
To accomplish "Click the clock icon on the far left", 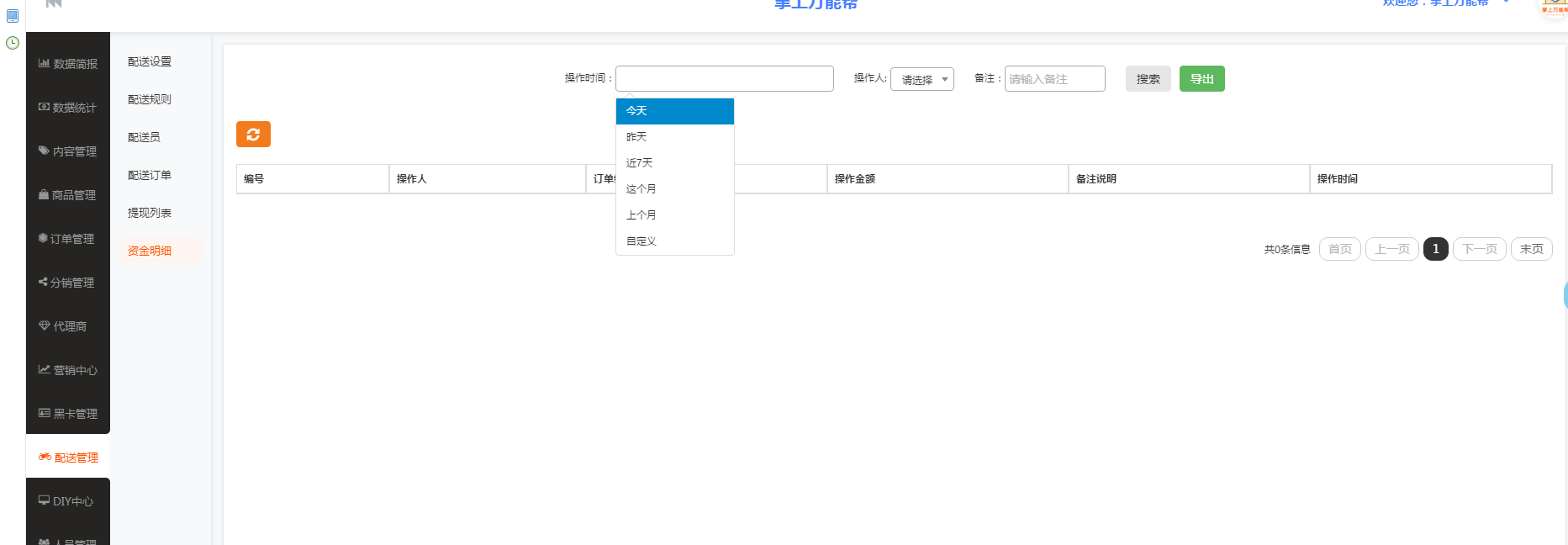I will click(x=13, y=43).
